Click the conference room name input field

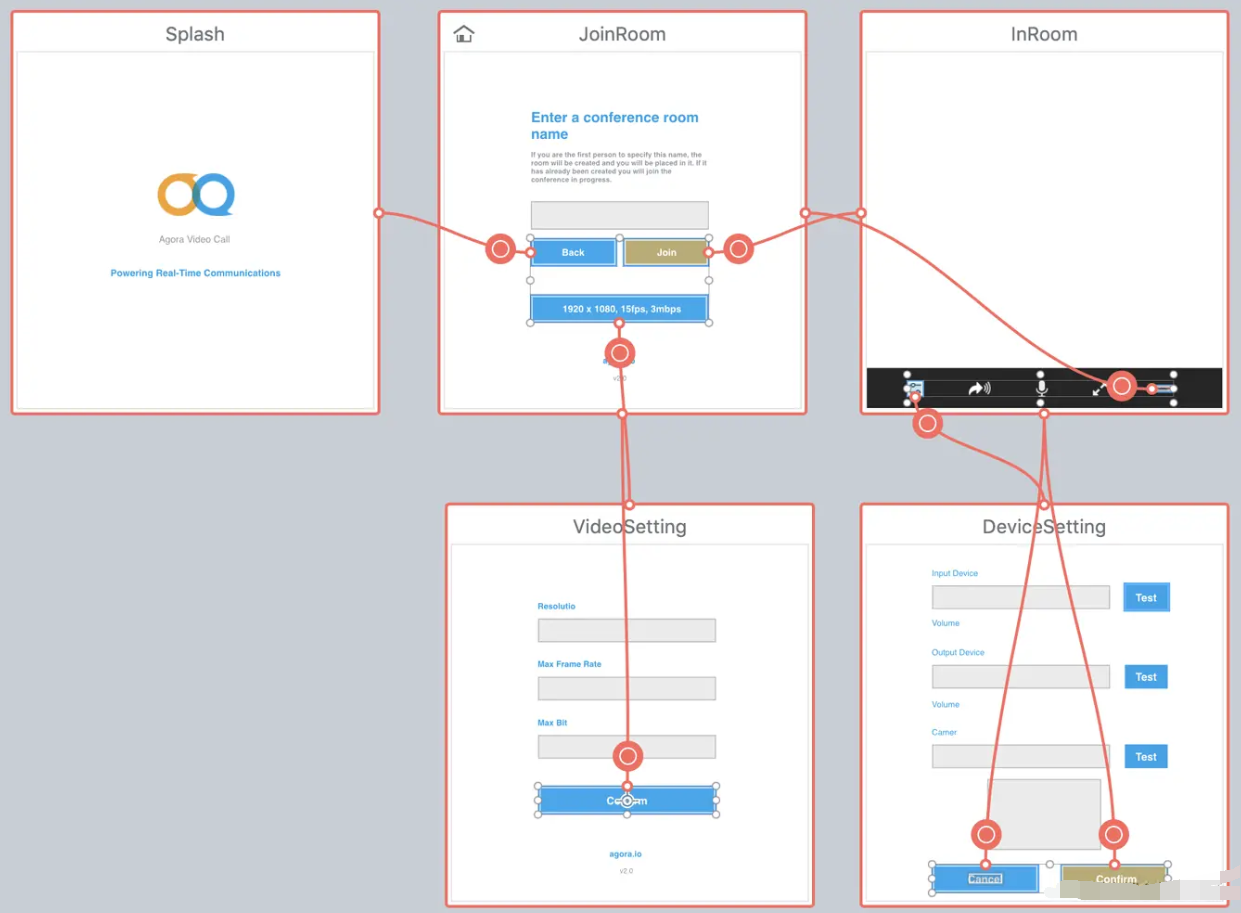pyautogui.click(x=620, y=215)
